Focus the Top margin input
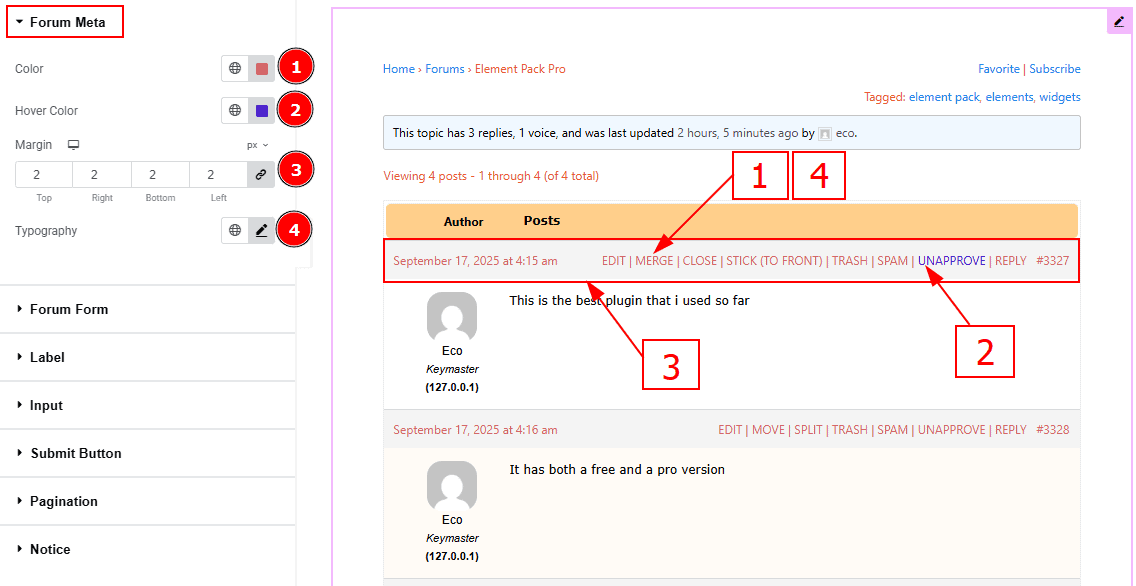 pyautogui.click(x=43, y=175)
